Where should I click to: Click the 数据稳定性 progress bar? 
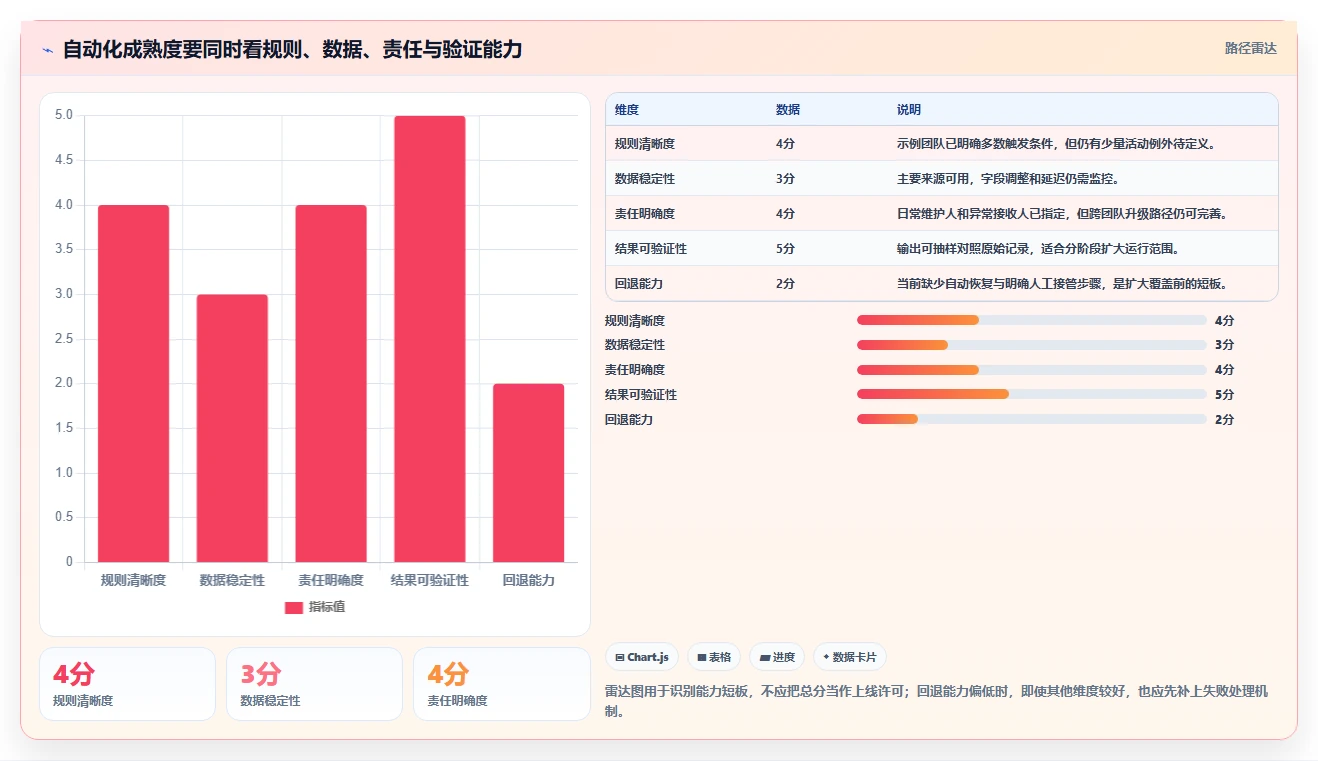tap(1031, 345)
